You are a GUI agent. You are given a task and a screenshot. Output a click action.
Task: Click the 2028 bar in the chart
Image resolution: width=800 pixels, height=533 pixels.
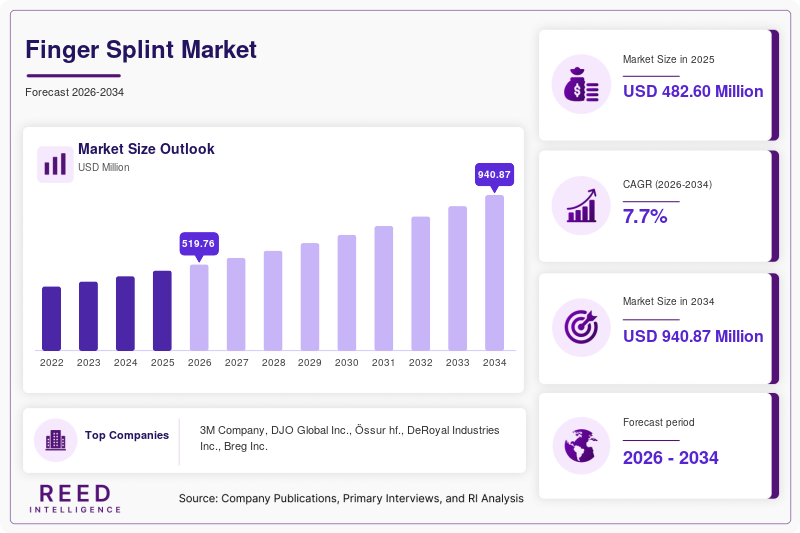[x=273, y=301]
